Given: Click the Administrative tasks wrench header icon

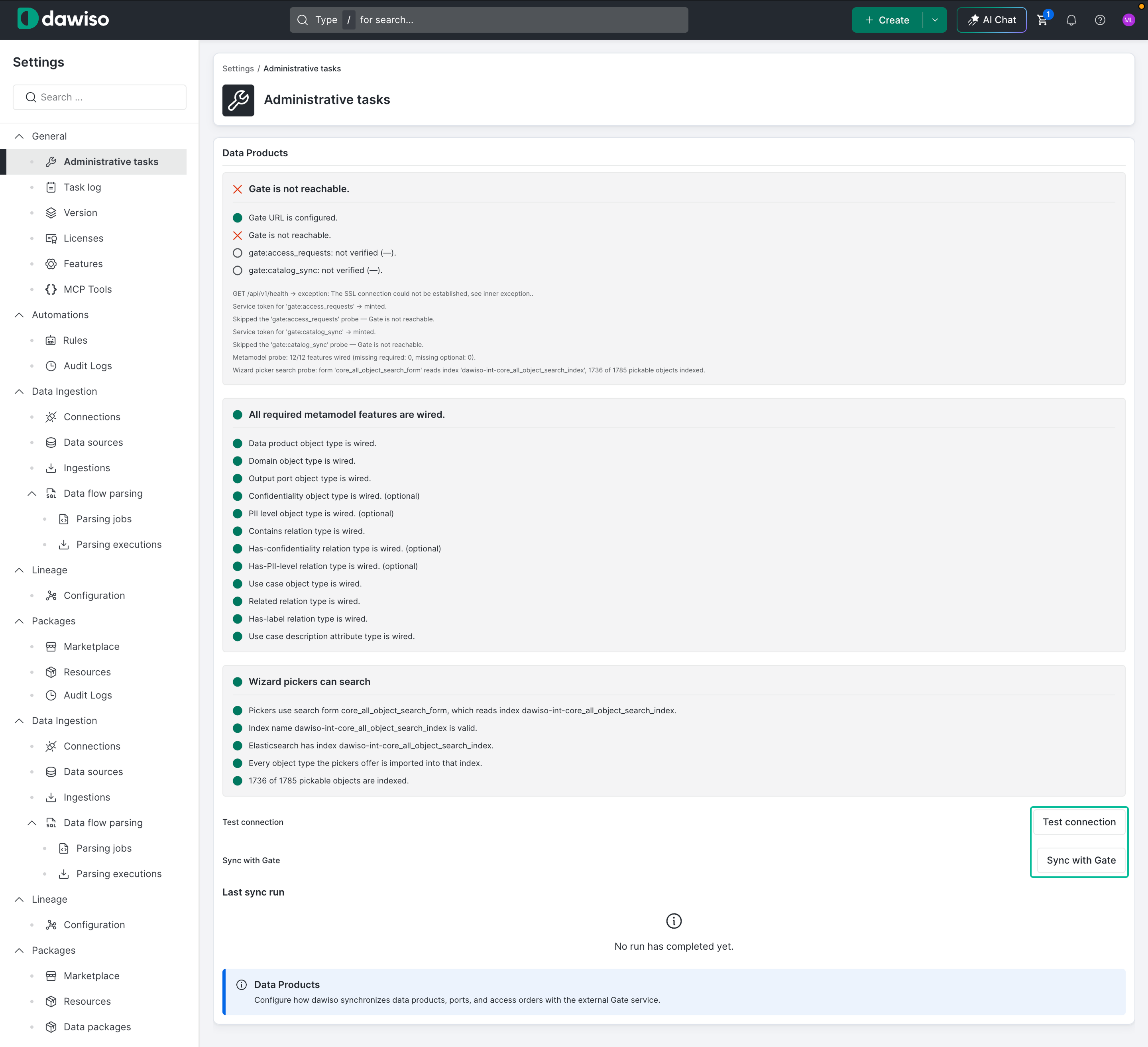Looking at the screenshot, I should 238,100.
